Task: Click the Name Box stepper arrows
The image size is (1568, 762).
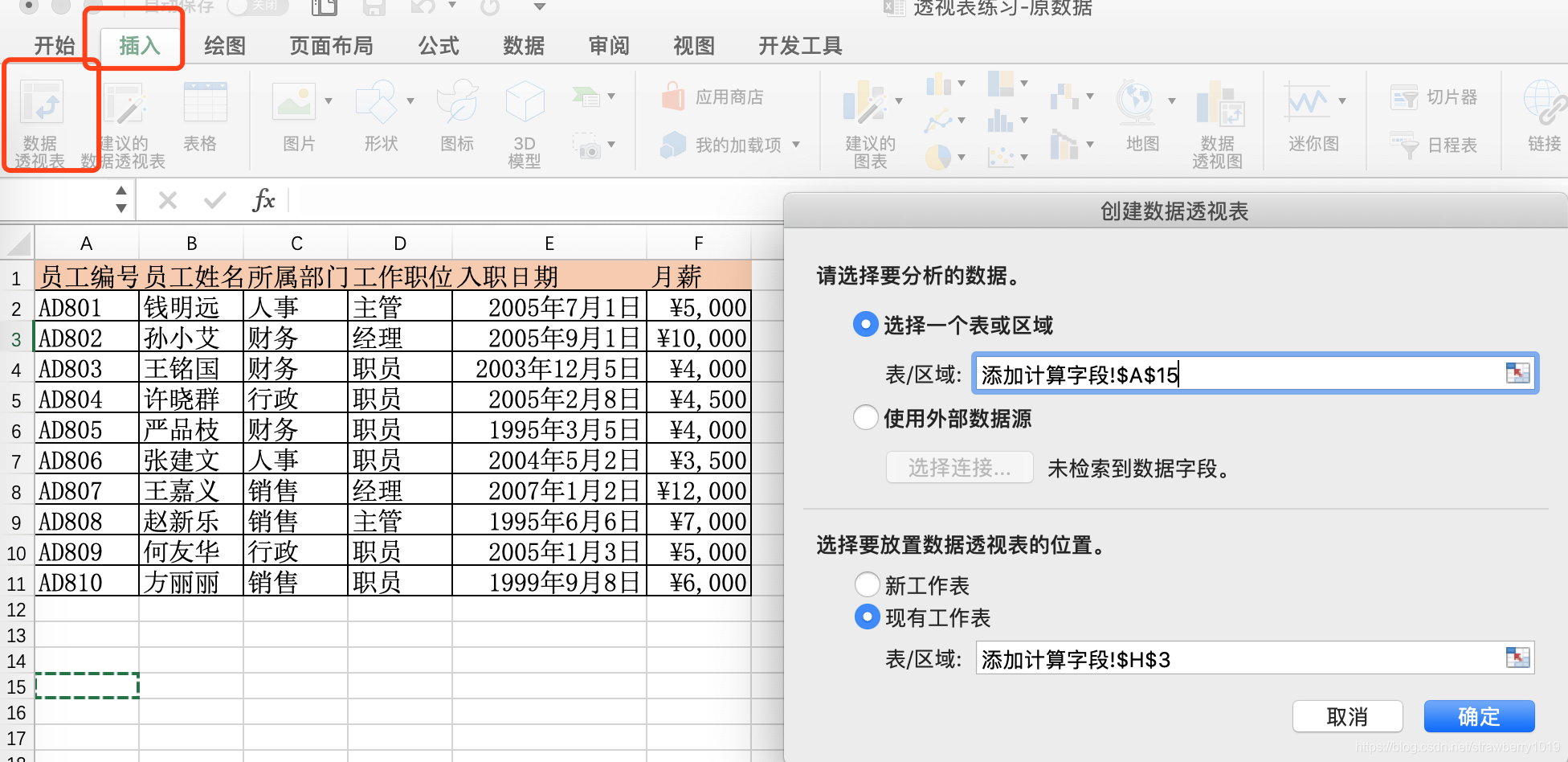Action: 121,199
